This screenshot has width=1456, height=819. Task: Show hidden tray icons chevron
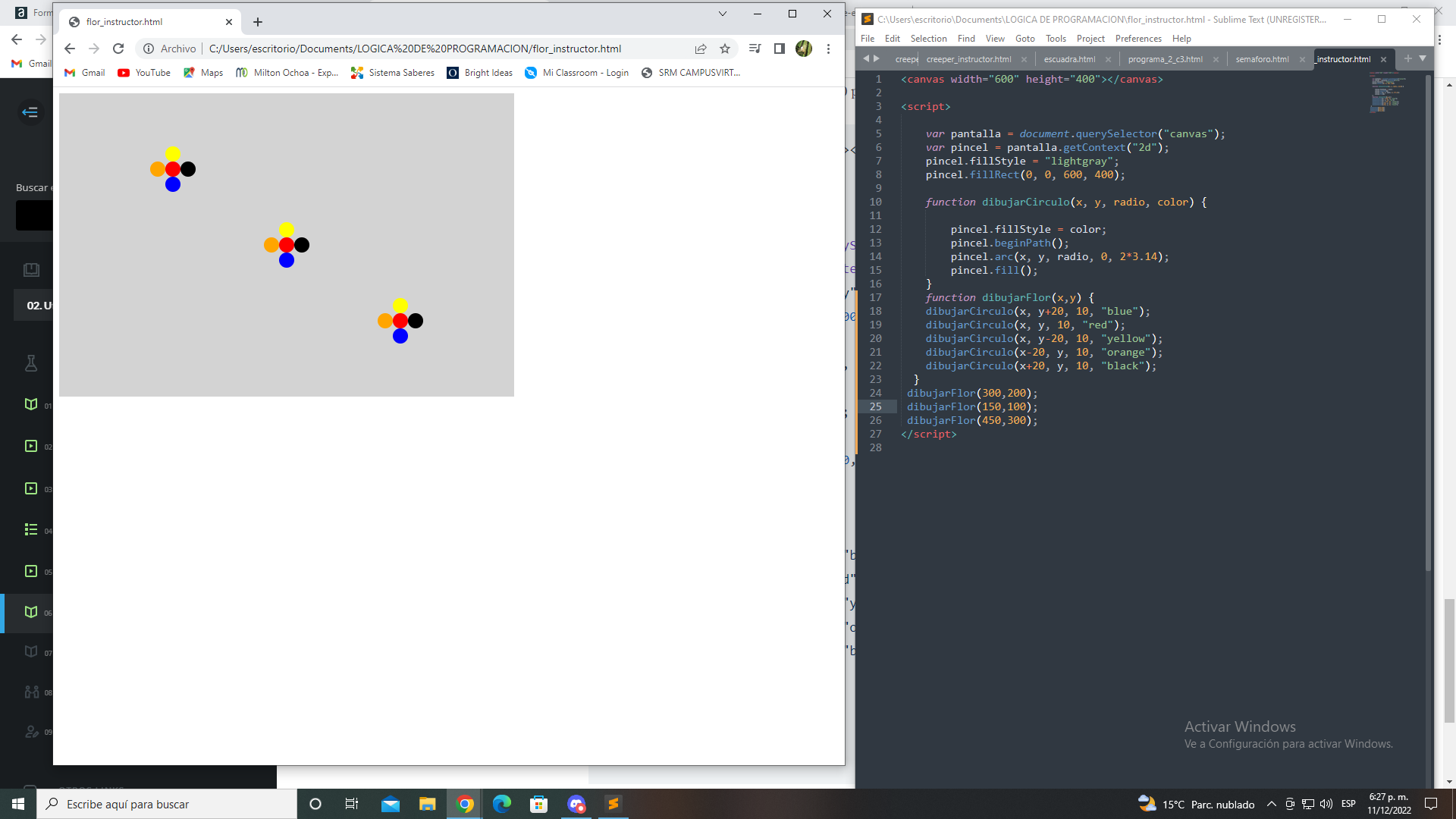coord(1272,804)
